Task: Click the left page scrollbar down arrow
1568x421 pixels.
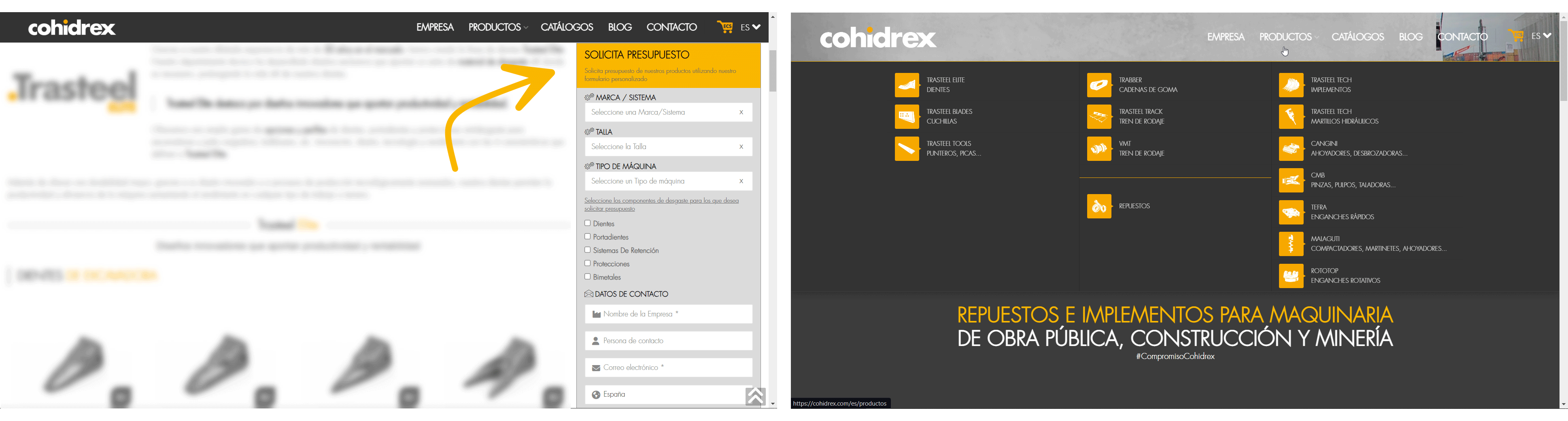Action: [x=772, y=404]
